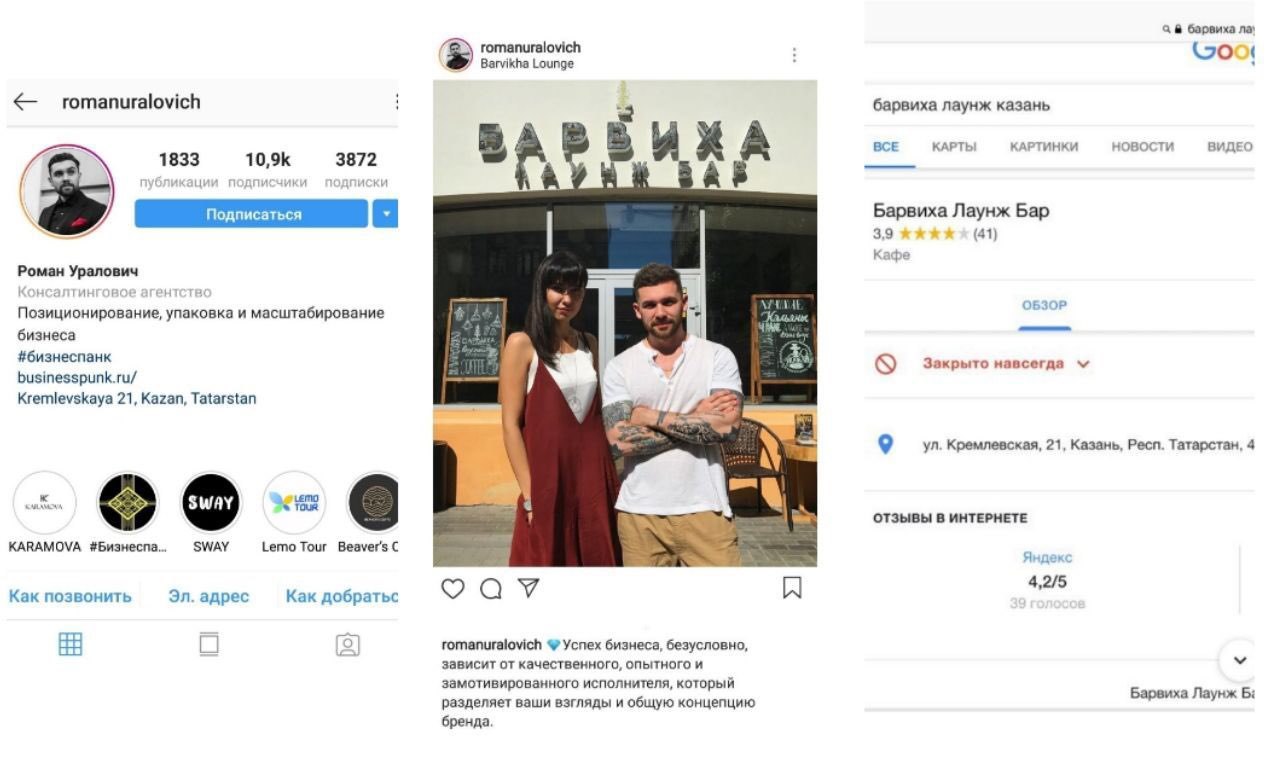Open the tagged photos icon
Image resolution: width=1280 pixels, height=759 pixels.
coord(347,645)
